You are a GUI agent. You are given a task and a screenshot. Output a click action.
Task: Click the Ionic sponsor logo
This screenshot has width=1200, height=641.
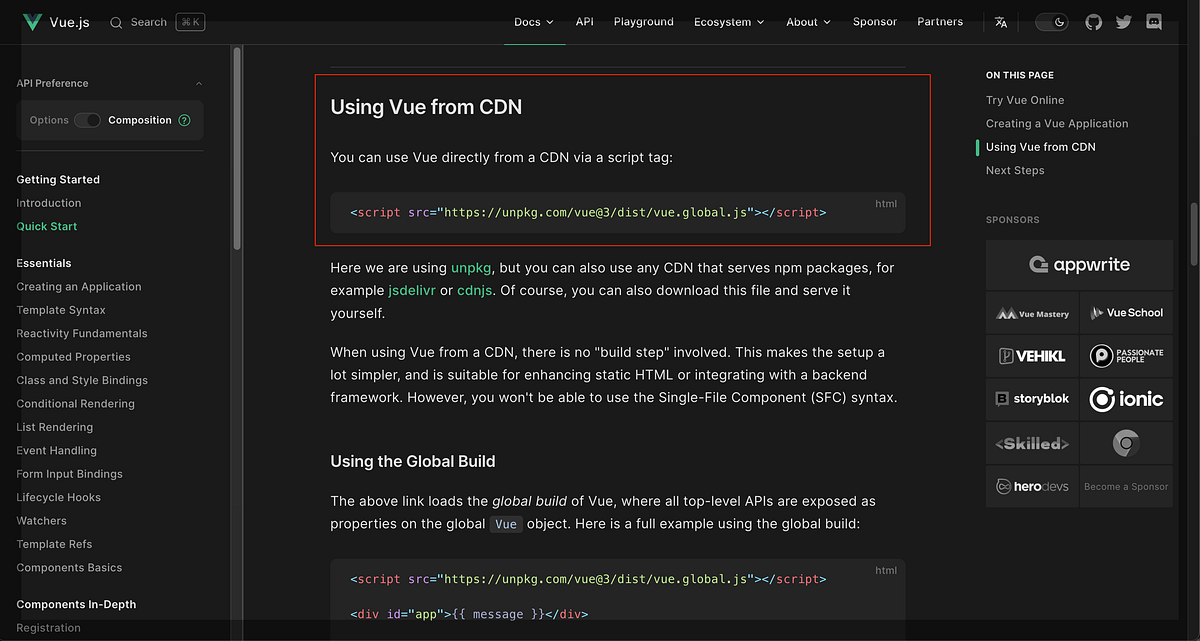coord(1126,398)
